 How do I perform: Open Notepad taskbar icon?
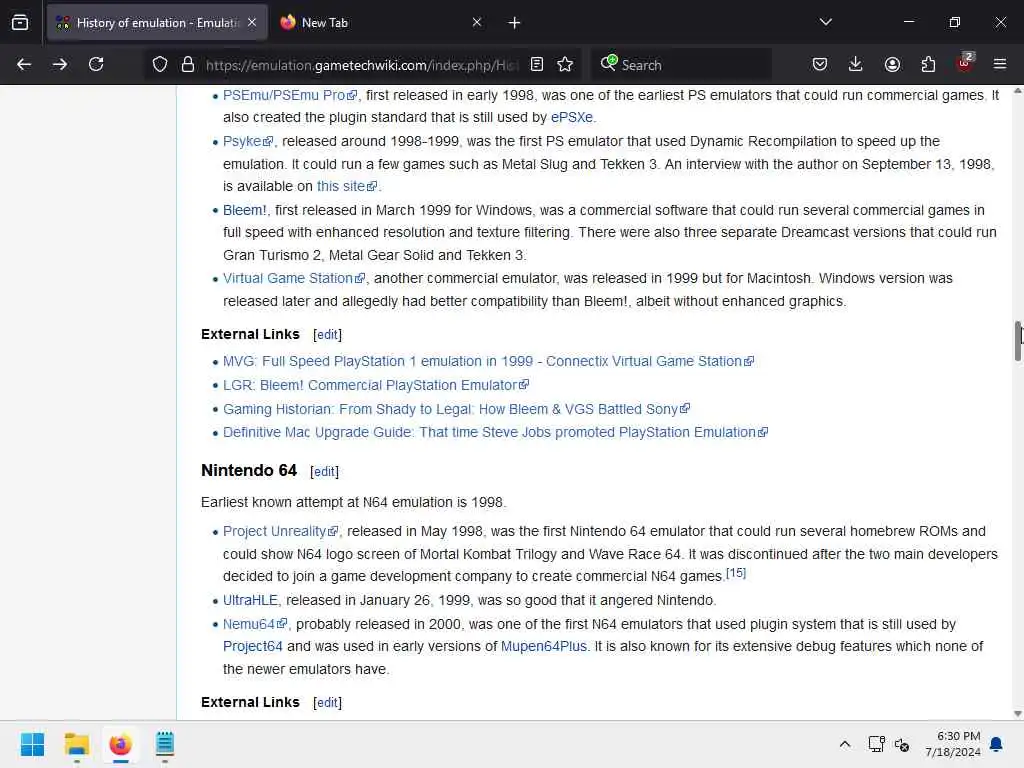coord(165,744)
